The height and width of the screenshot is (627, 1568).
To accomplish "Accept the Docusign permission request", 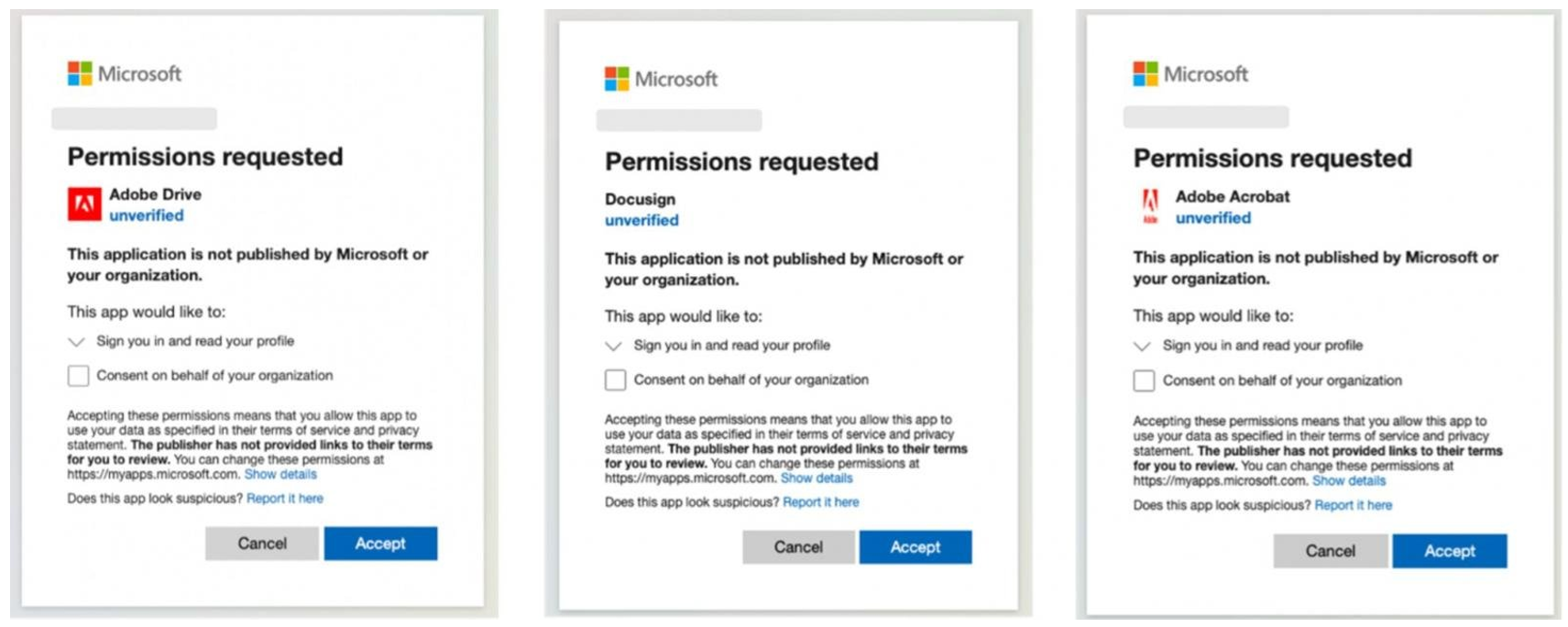I will click(916, 547).
